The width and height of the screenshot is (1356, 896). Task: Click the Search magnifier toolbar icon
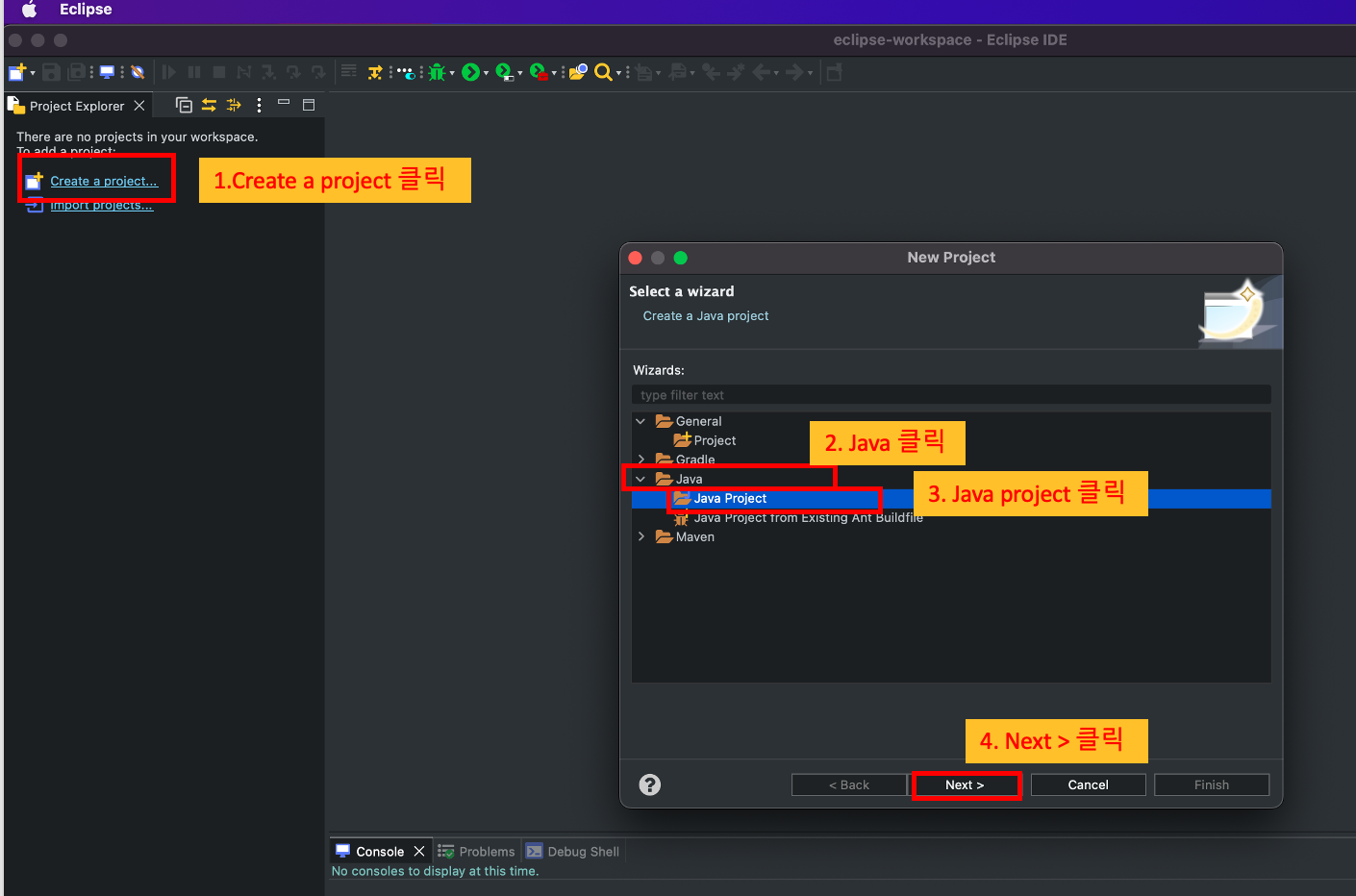pos(603,72)
